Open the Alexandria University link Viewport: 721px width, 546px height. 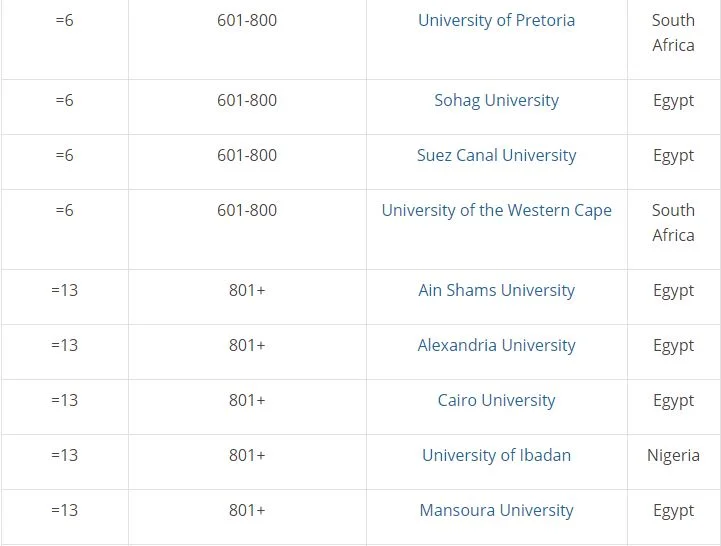(x=496, y=345)
